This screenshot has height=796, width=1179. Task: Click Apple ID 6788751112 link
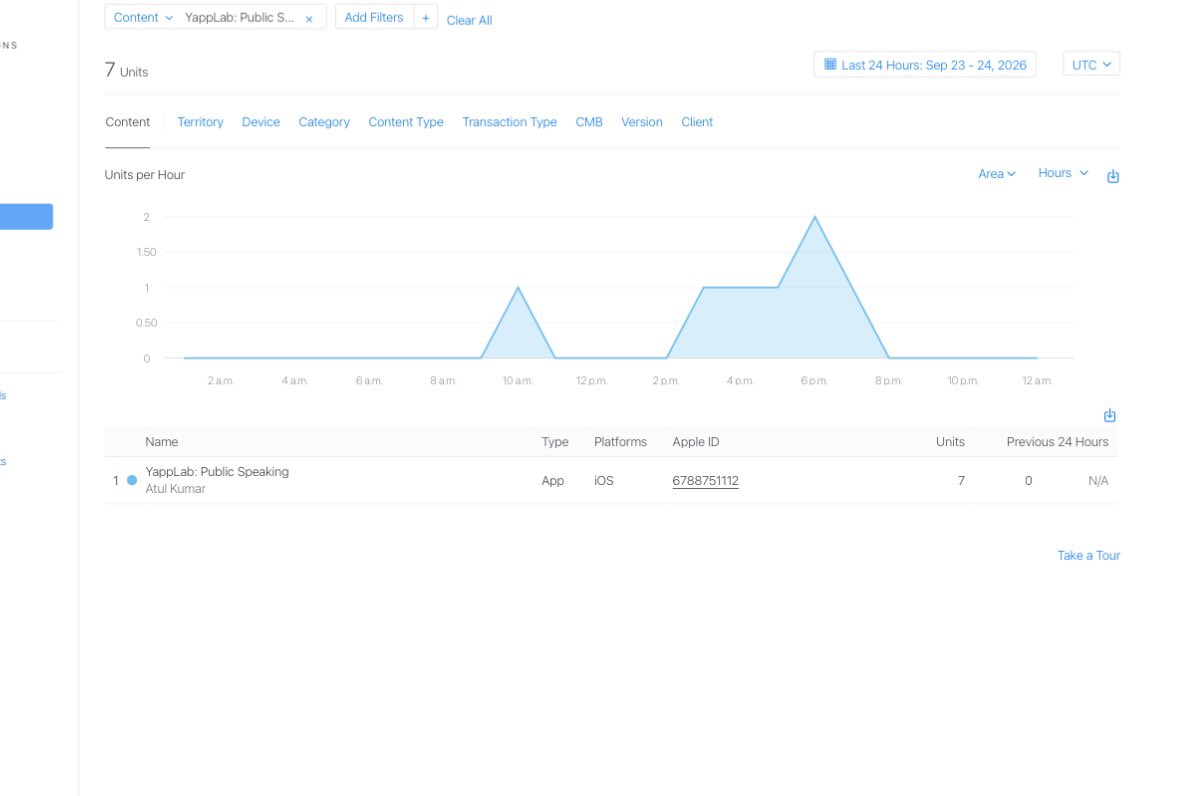[x=705, y=481]
